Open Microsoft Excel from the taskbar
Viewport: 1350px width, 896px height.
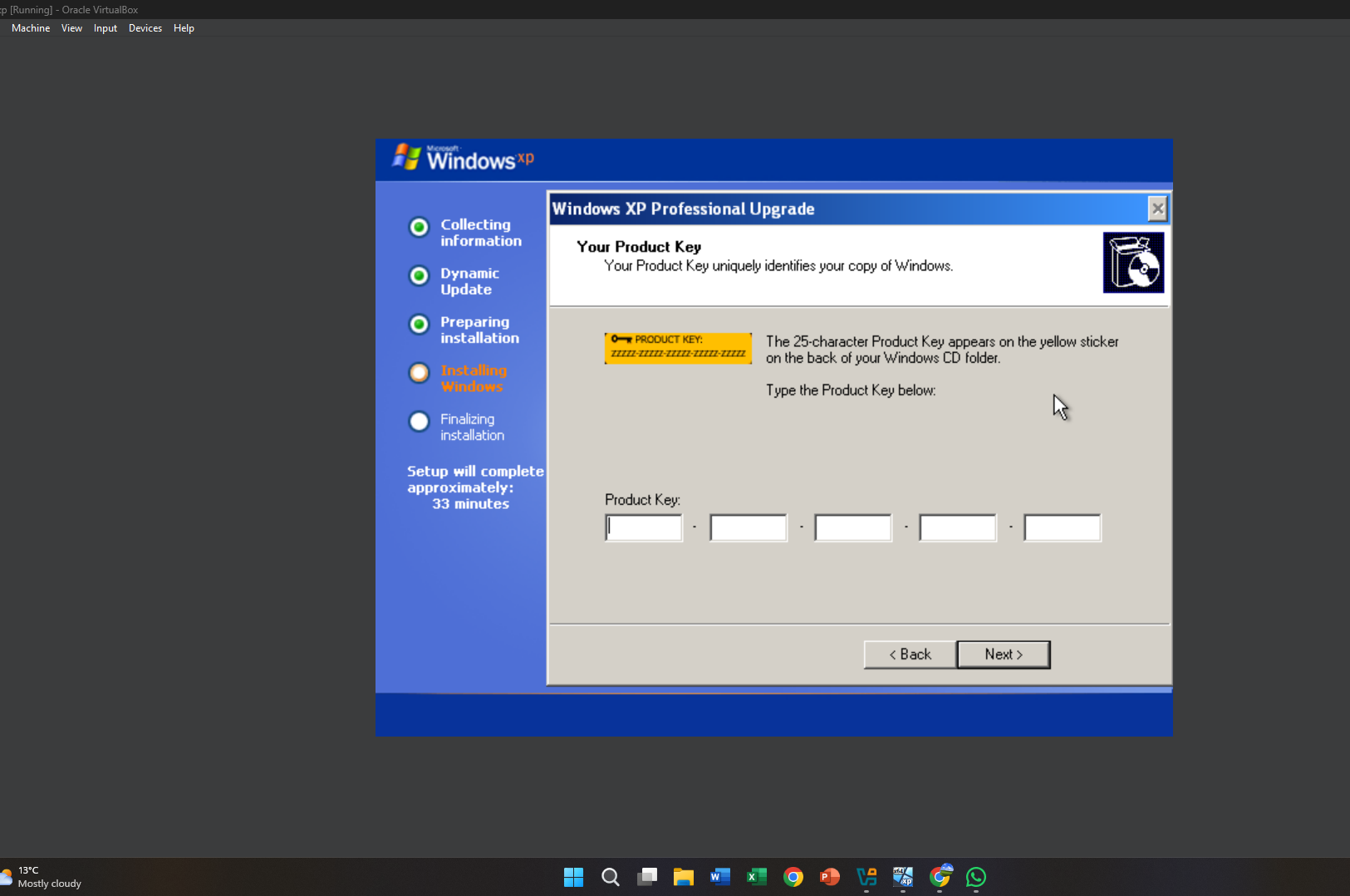(757, 877)
